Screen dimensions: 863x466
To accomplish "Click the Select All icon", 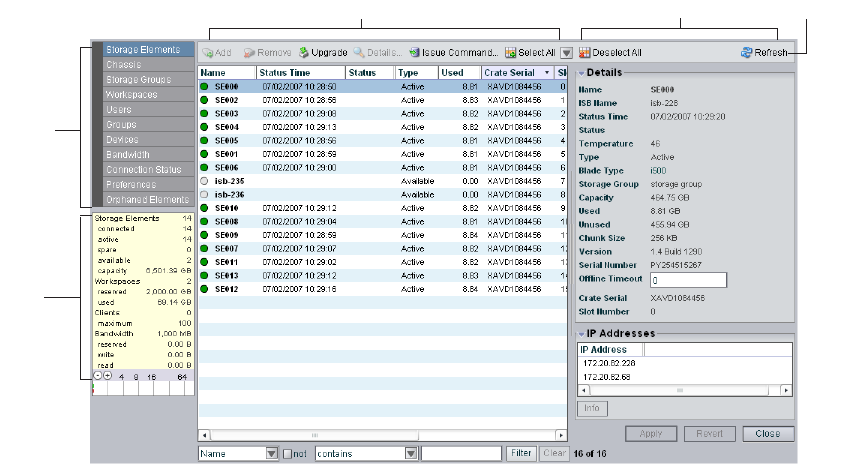I will tap(510, 52).
